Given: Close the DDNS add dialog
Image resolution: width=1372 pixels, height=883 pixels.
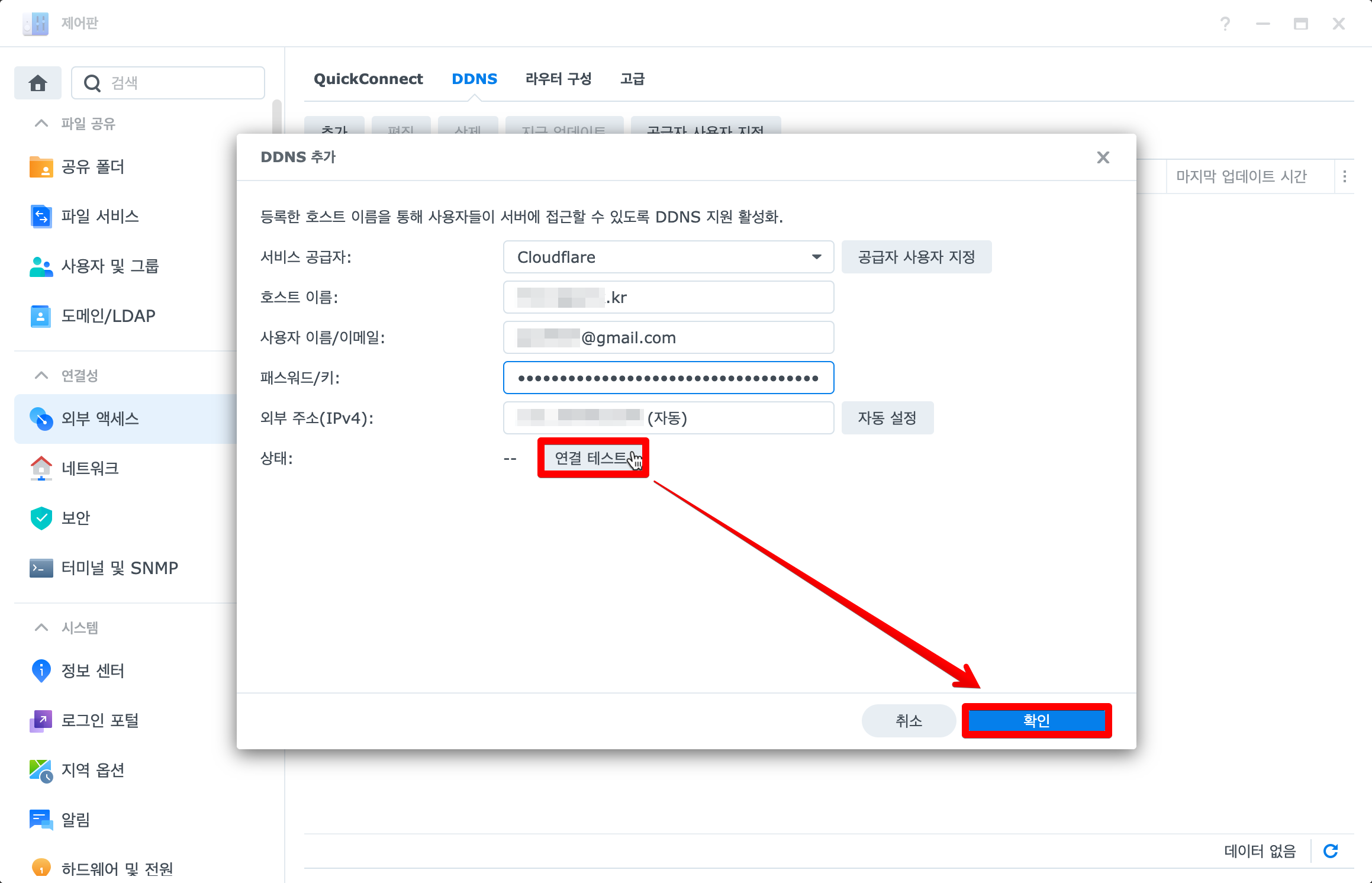Looking at the screenshot, I should 1103,157.
